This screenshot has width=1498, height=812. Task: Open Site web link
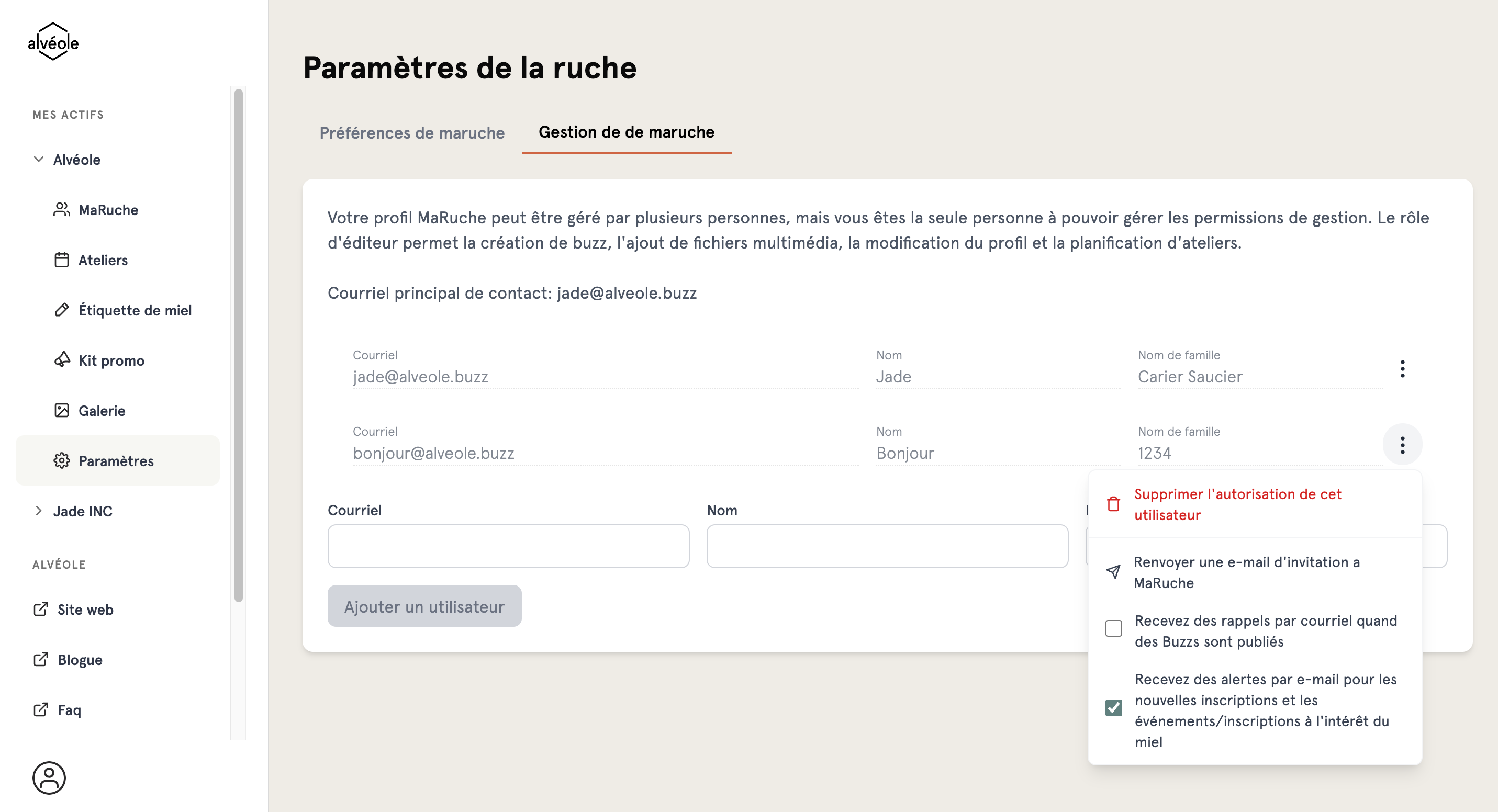click(x=85, y=609)
